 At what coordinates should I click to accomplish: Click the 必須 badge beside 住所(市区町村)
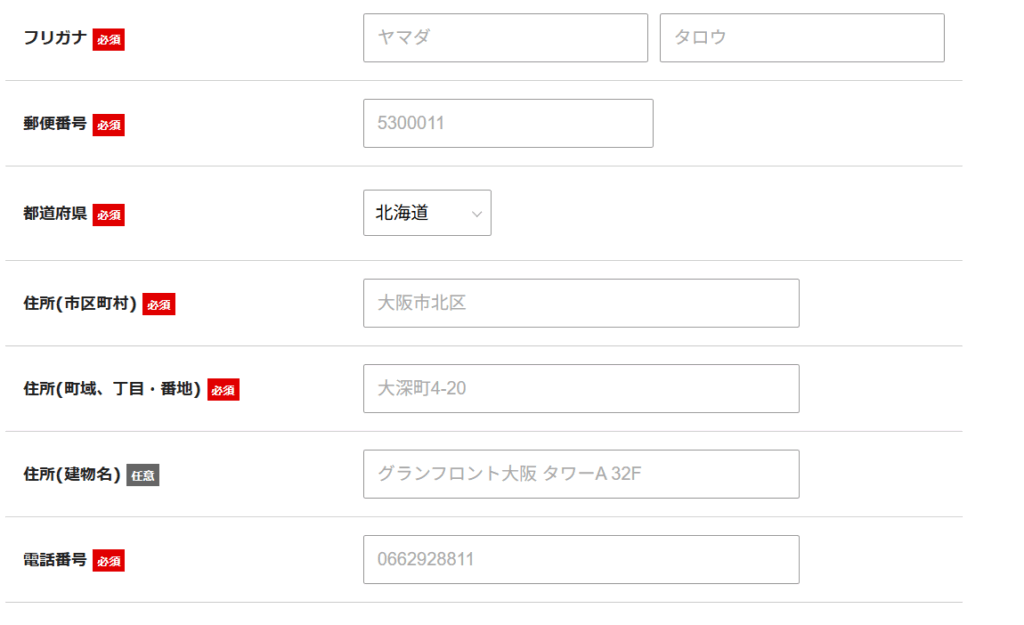tap(159, 304)
